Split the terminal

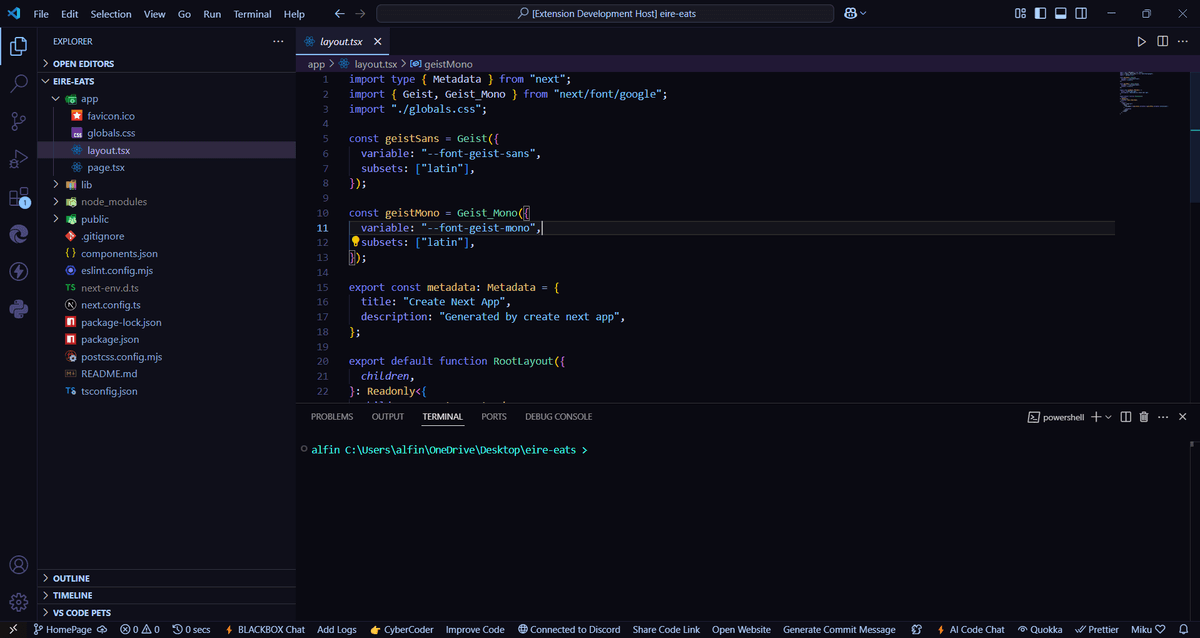1126,417
